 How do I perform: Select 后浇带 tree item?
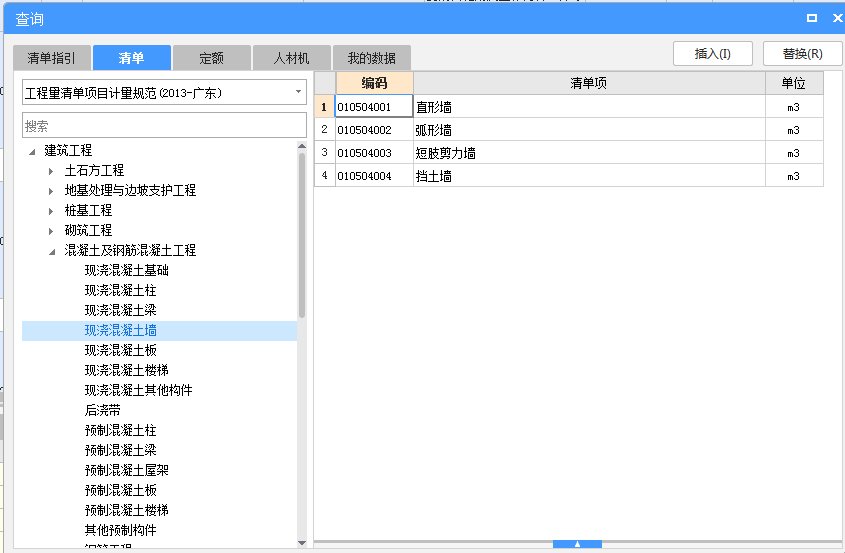click(102, 410)
